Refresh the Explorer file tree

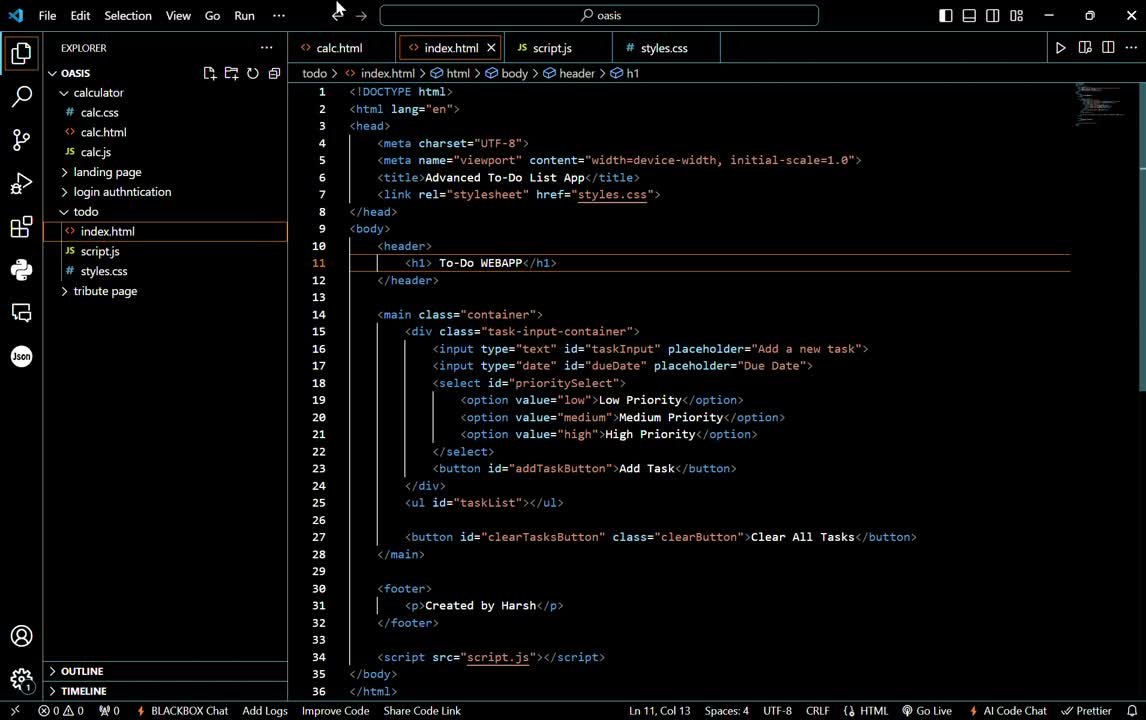253,73
